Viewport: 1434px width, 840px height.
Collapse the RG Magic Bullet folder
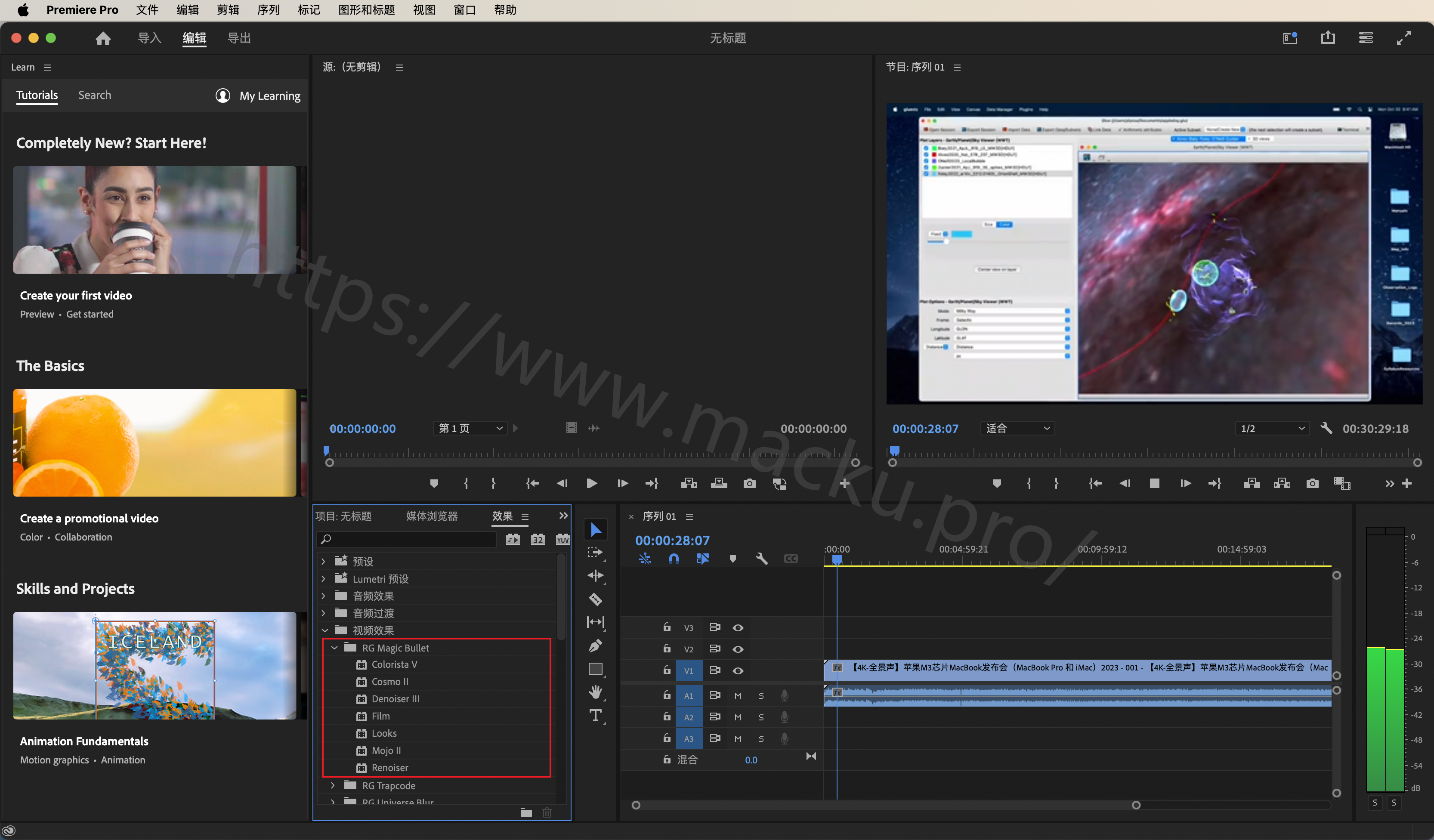pyautogui.click(x=334, y=648)
